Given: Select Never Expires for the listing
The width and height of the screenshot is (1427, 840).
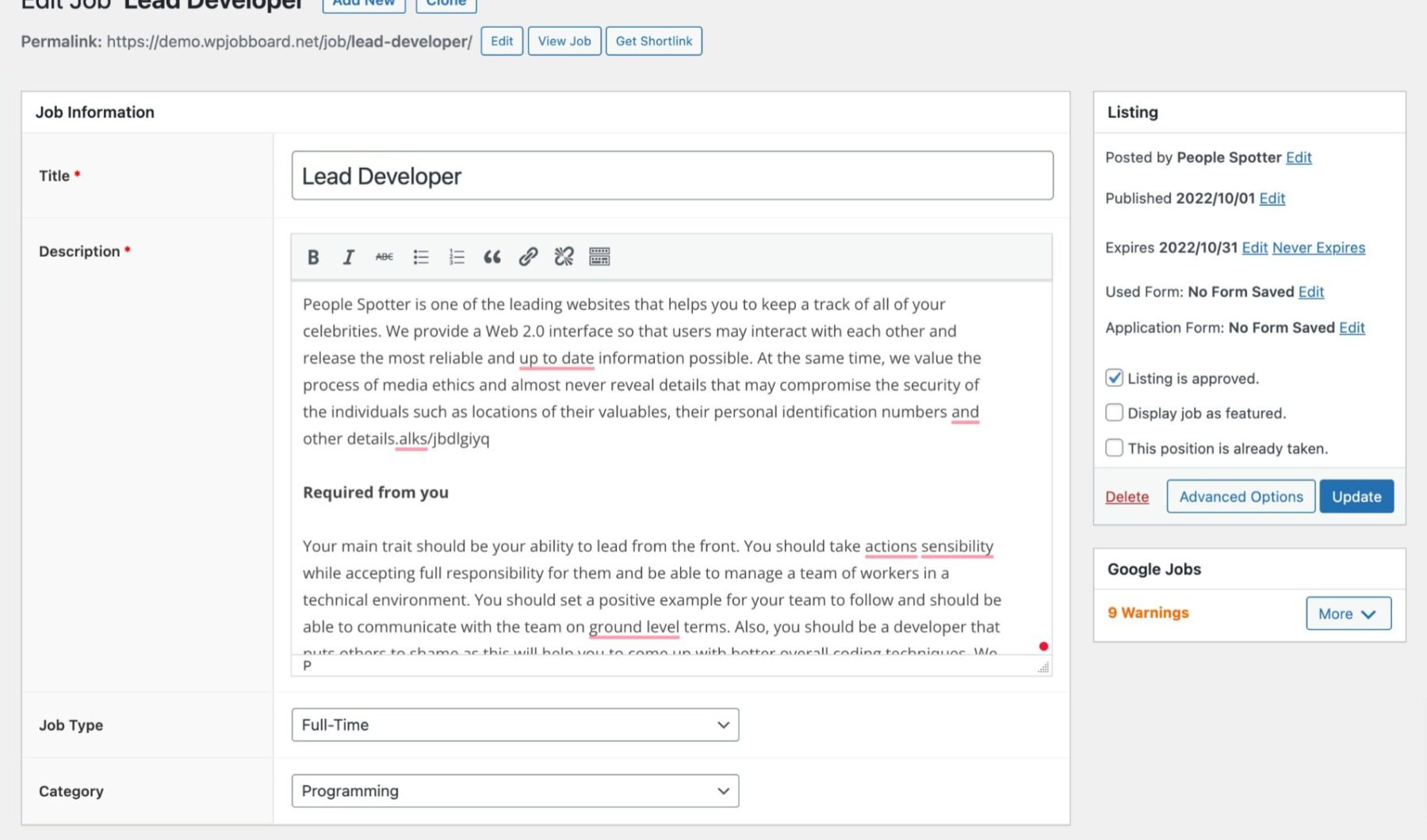Looking at the screenshot, I should [1318, 247].
